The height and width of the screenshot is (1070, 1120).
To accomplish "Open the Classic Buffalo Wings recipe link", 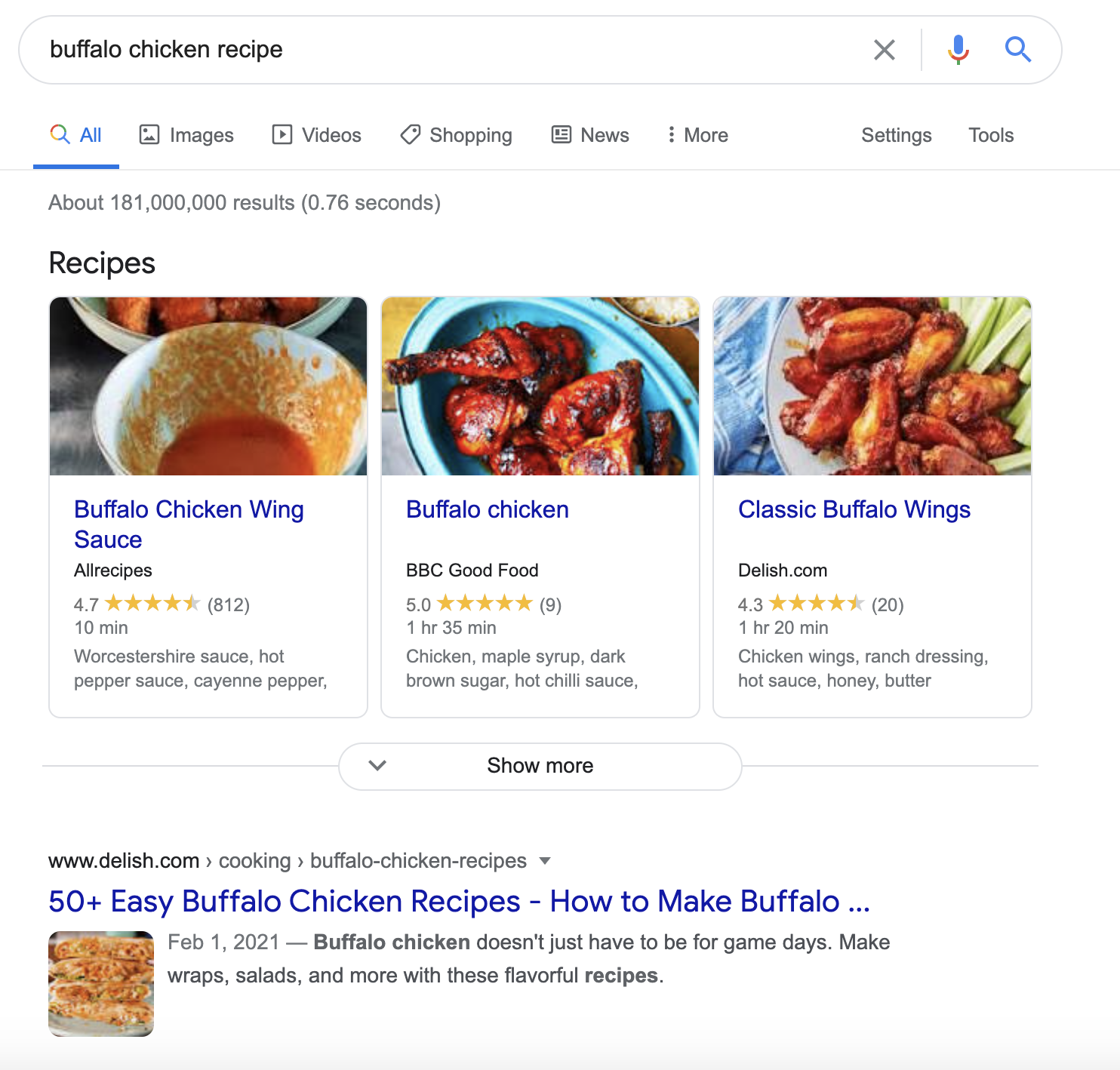I will 854,509.
